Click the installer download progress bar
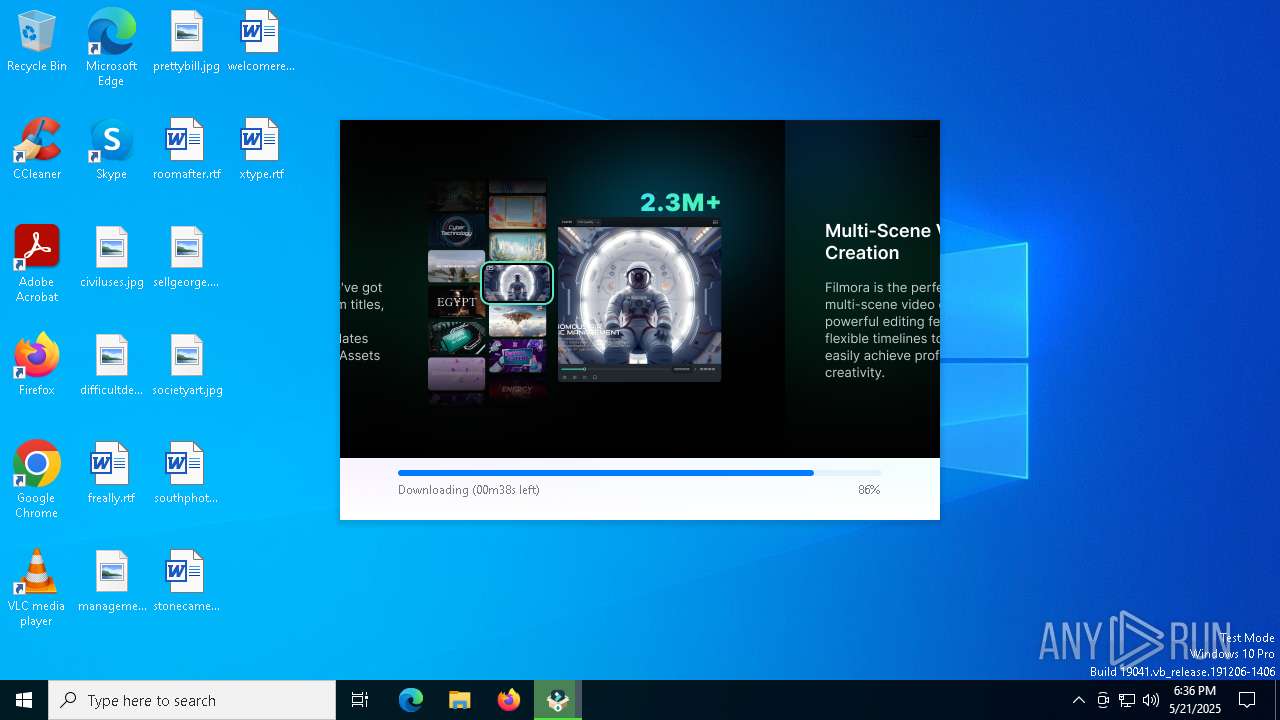Screen dimensions: 1280x720 tap(640, 473)
